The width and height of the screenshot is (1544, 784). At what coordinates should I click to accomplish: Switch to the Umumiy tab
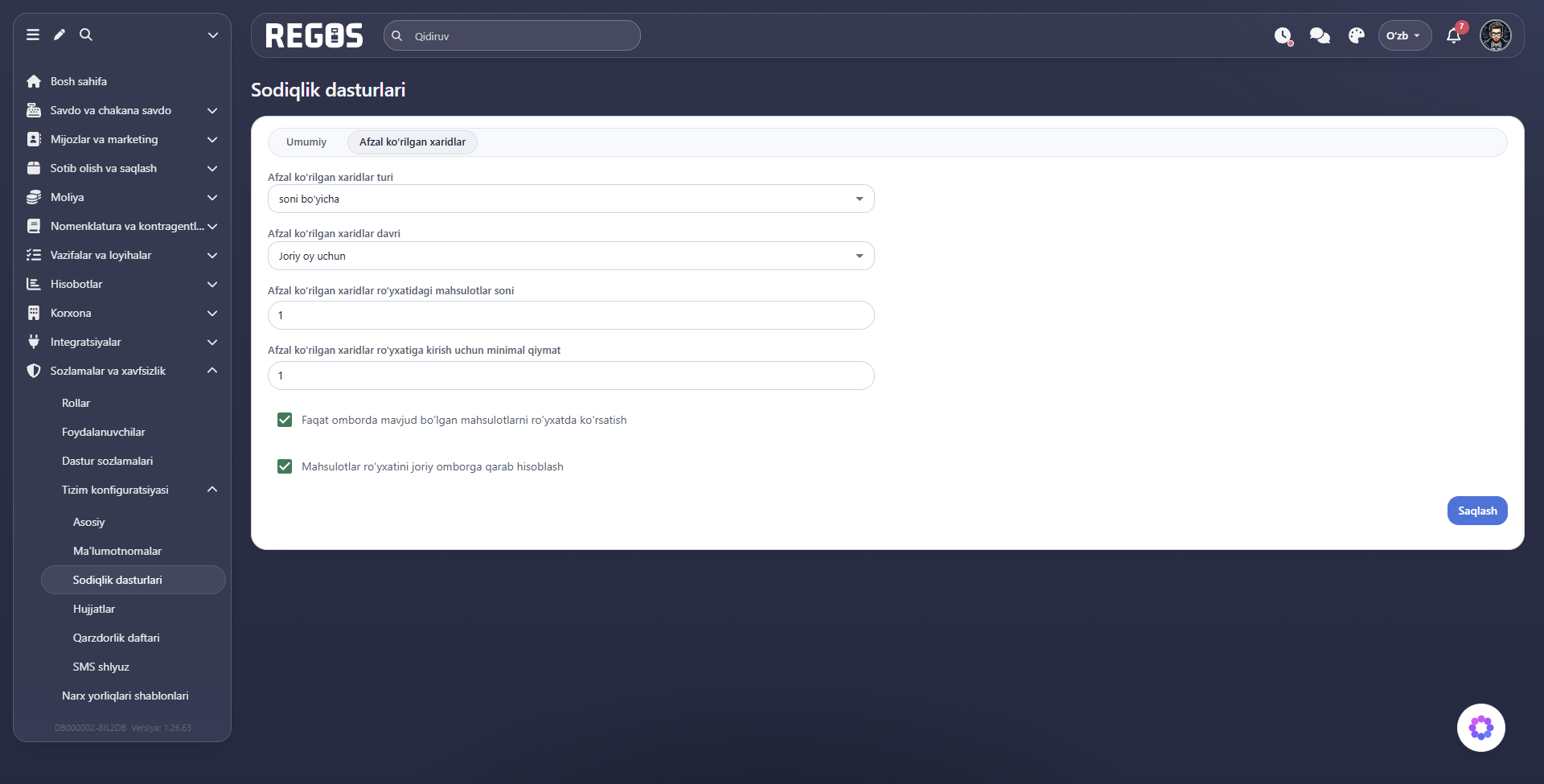coord(306,142)
